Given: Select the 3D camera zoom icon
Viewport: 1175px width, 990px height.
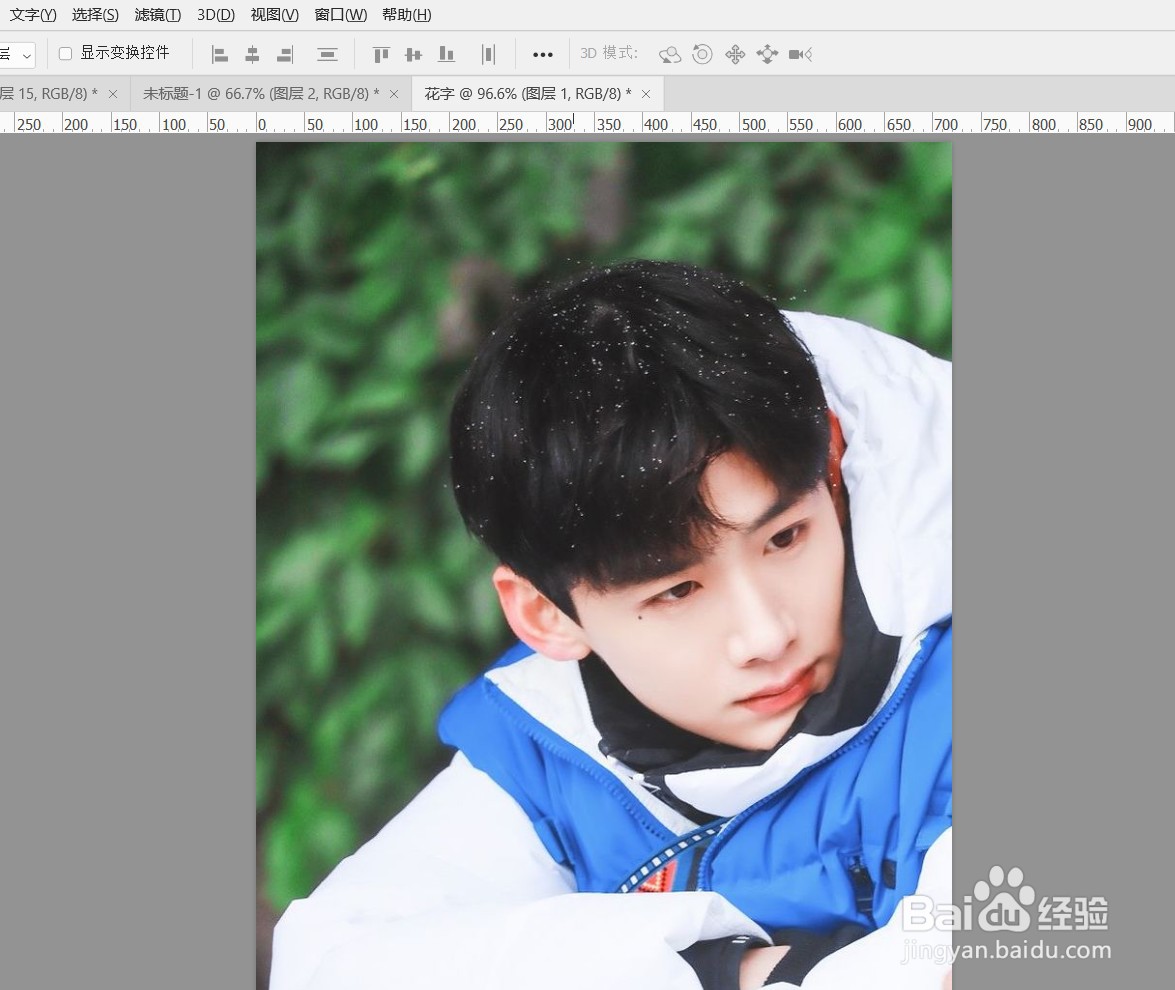Looking at the screenshot, I should tap(800, 54).
